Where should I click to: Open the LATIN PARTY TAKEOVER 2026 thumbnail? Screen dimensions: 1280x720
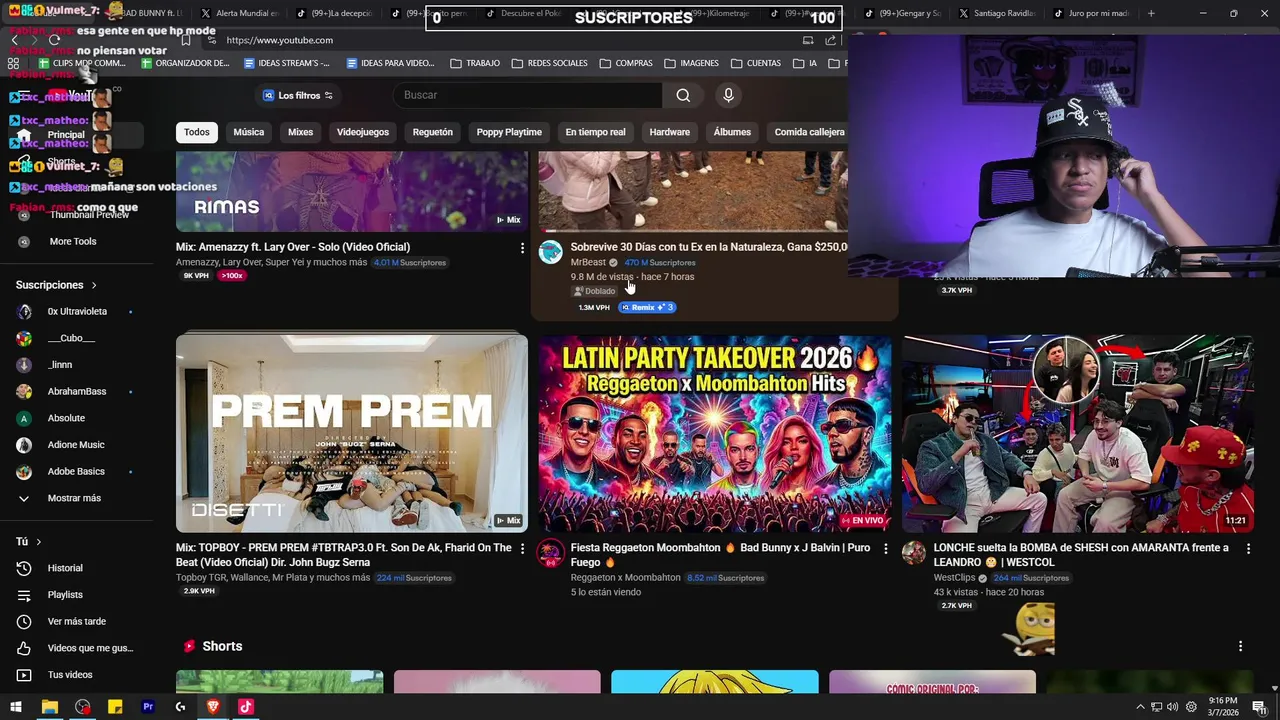[715, 433]
